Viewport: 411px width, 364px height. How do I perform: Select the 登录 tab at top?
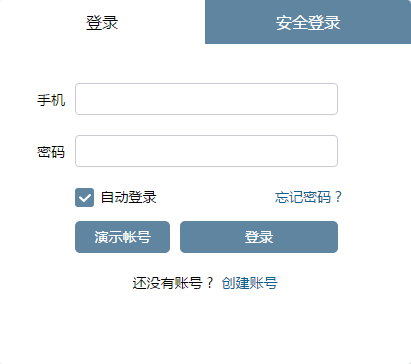coord(102,22)
